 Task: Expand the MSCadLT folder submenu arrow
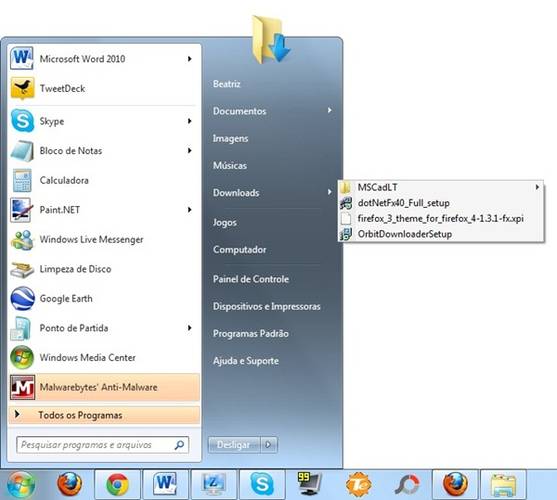pos(537,187)
